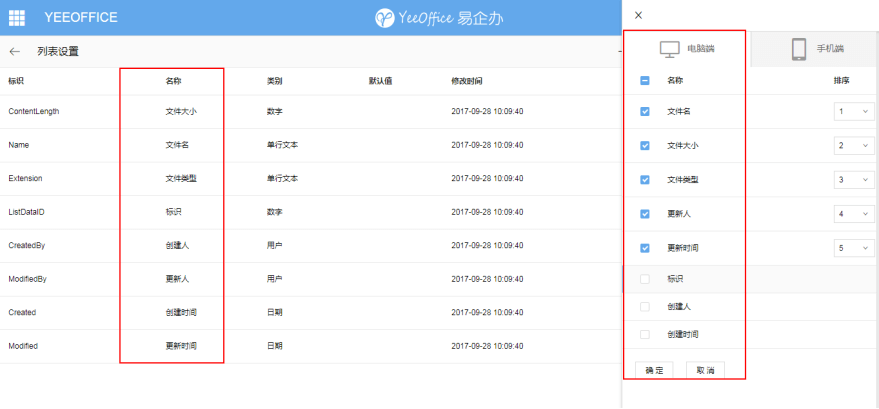
Task: Click 文件名 label in side panel
Action: (679, 111)
